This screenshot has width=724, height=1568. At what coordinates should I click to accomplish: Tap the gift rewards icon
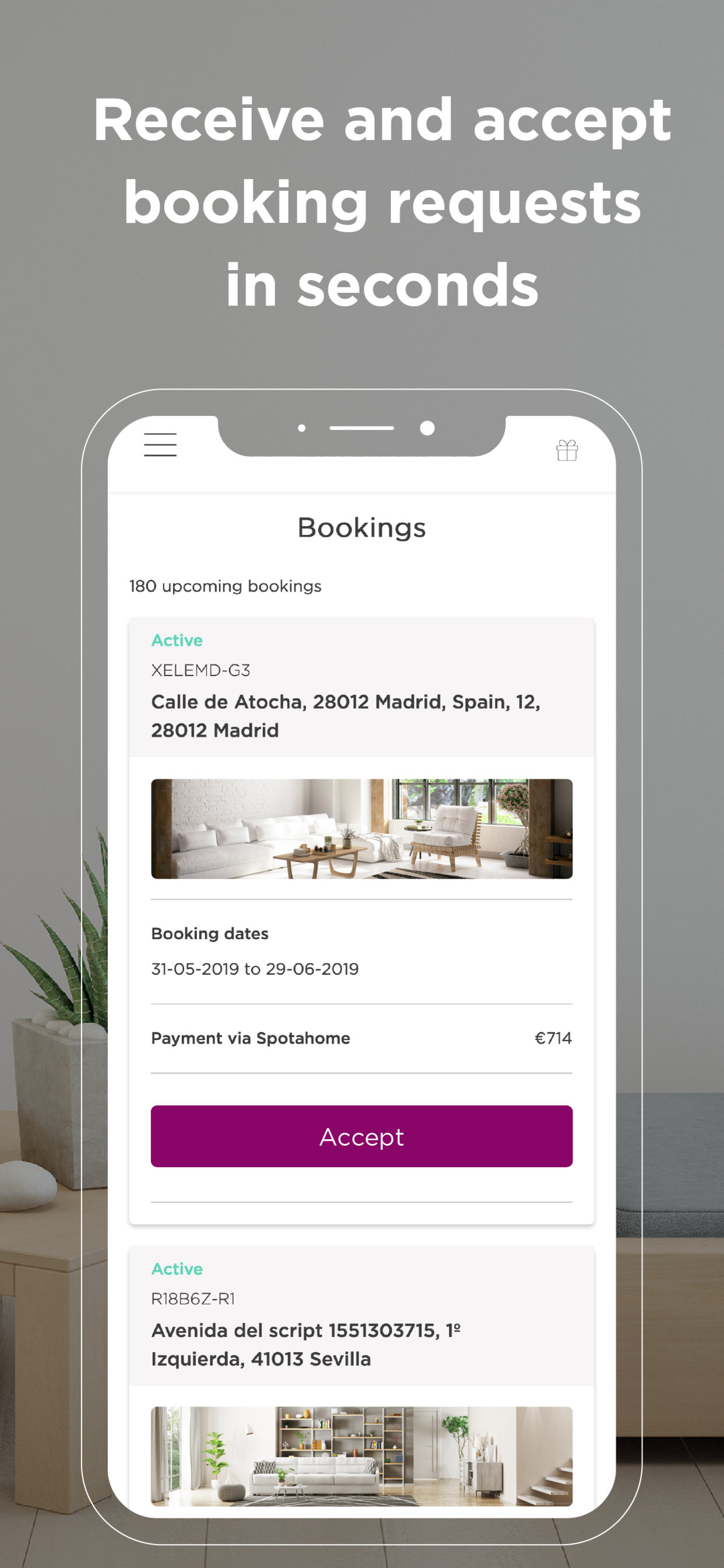pos(567,450)
